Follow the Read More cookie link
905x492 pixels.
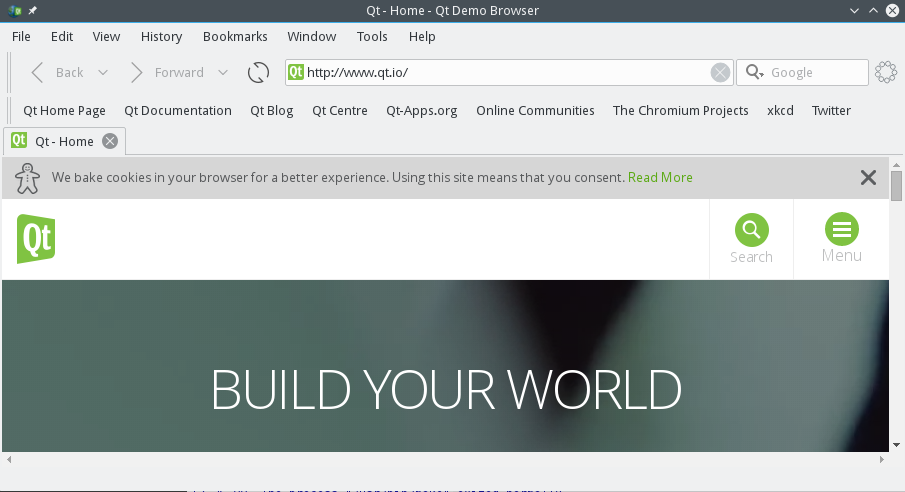click(x=660, y=177)
